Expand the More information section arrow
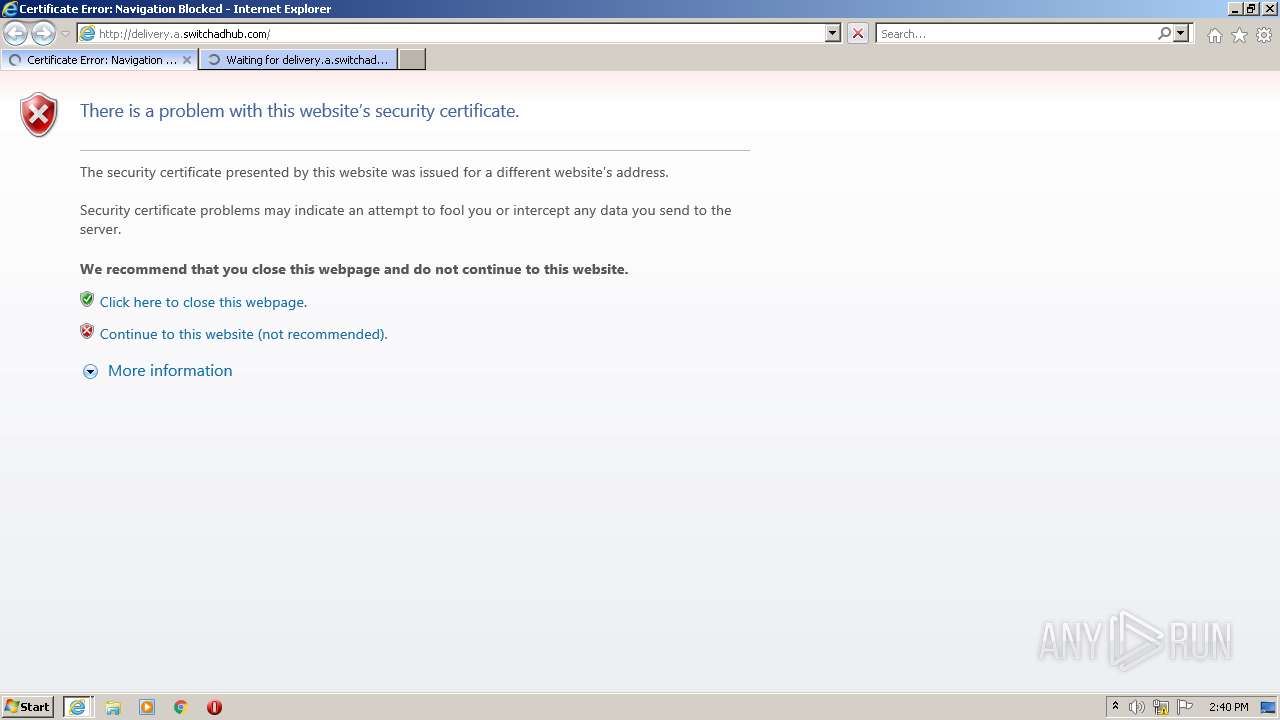The width and height of the screenshot is (1280, 720). tap(90, 371)
